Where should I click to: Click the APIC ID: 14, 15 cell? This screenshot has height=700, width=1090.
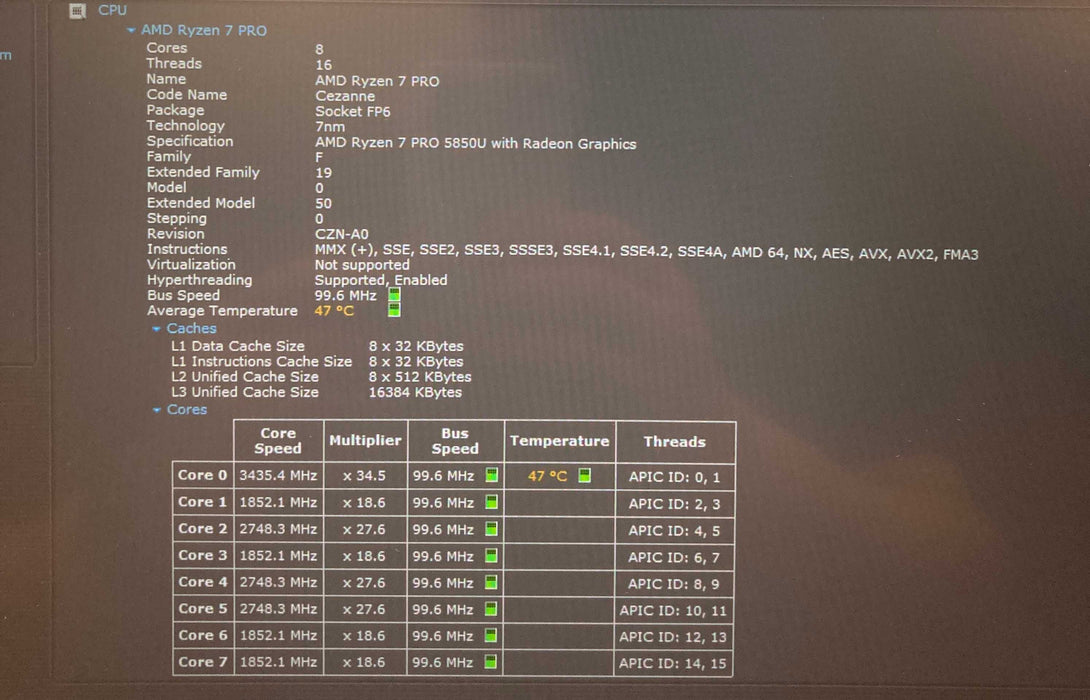[x=673, y=663]
